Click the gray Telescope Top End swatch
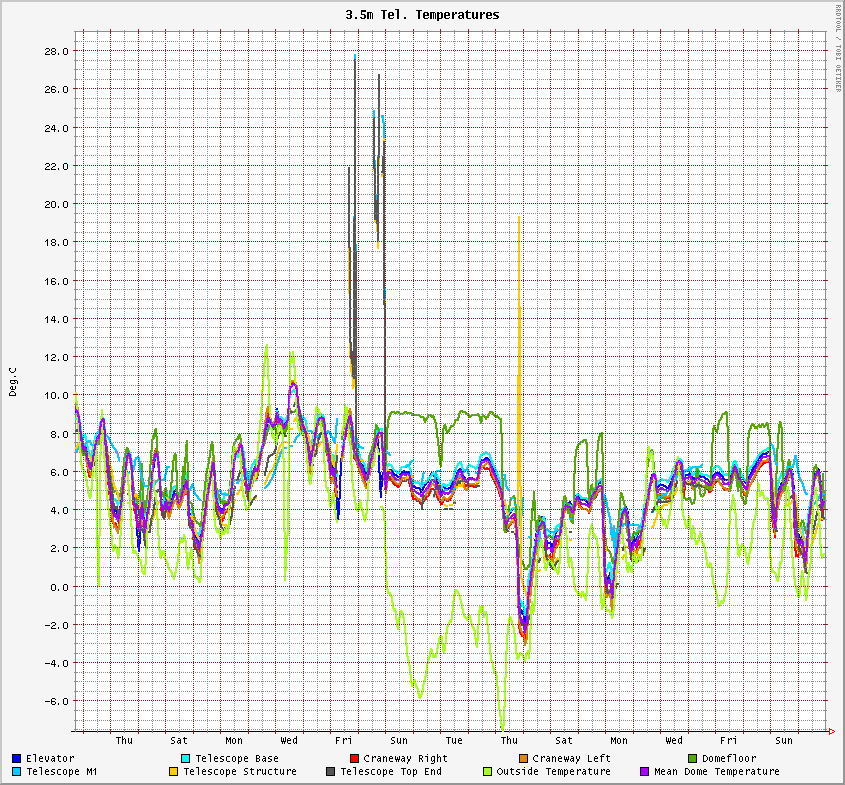The height and width of the screenshot is (785, 845). pyautogui.click(x=331, y=772)
